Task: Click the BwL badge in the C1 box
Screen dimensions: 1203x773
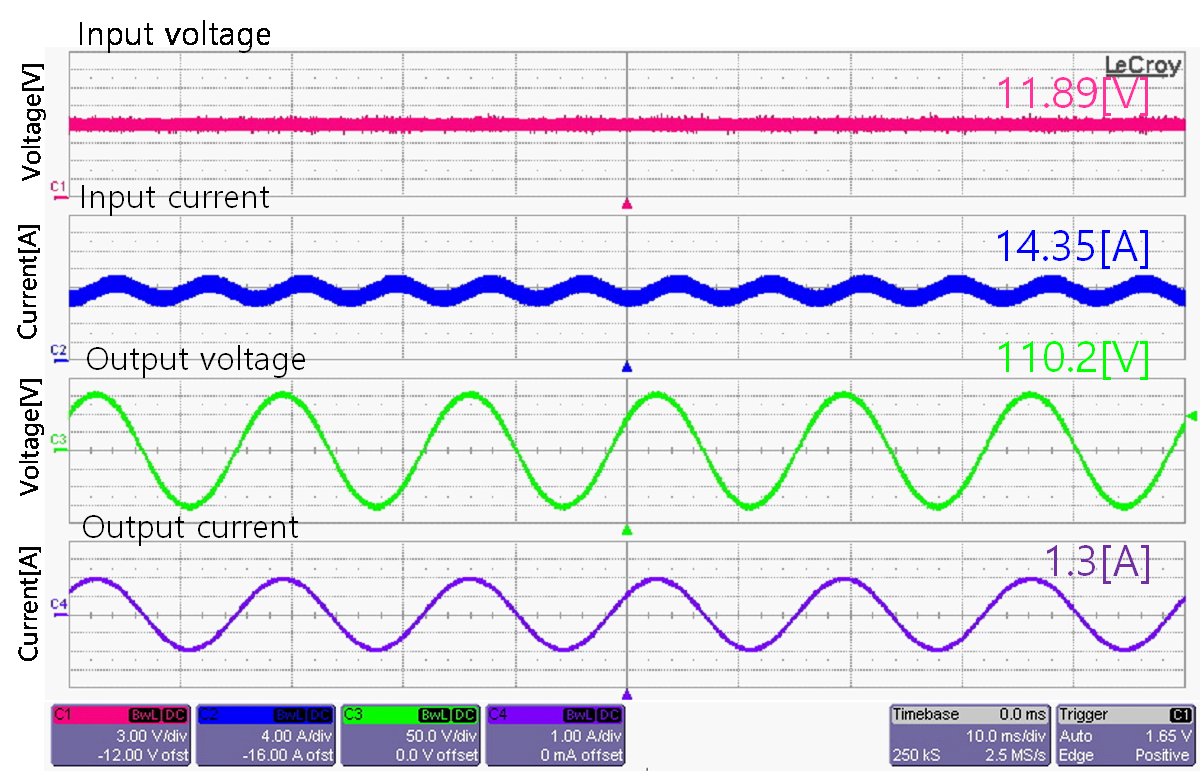Action: [x=144, y=715]
